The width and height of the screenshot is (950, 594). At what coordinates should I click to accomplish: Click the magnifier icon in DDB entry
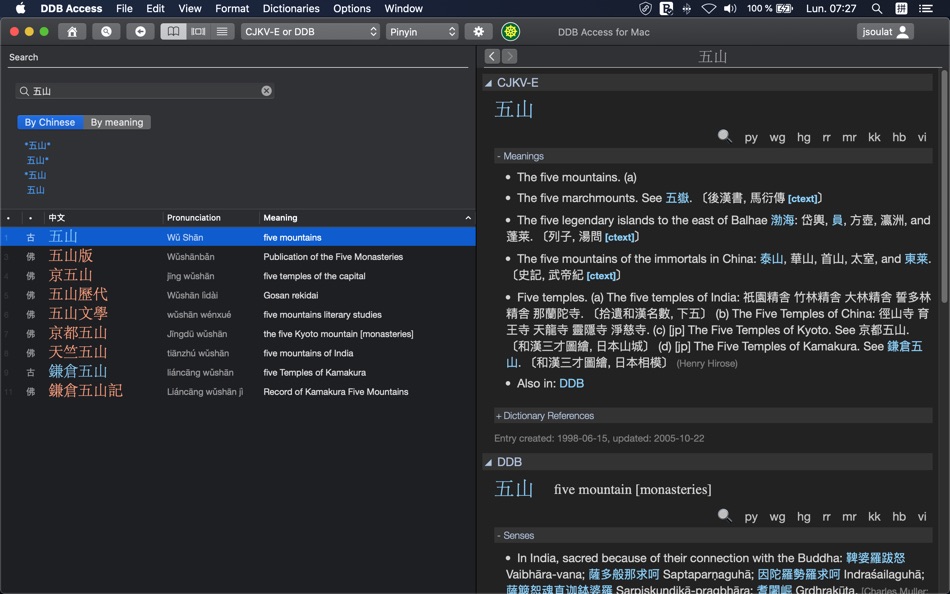725,516
